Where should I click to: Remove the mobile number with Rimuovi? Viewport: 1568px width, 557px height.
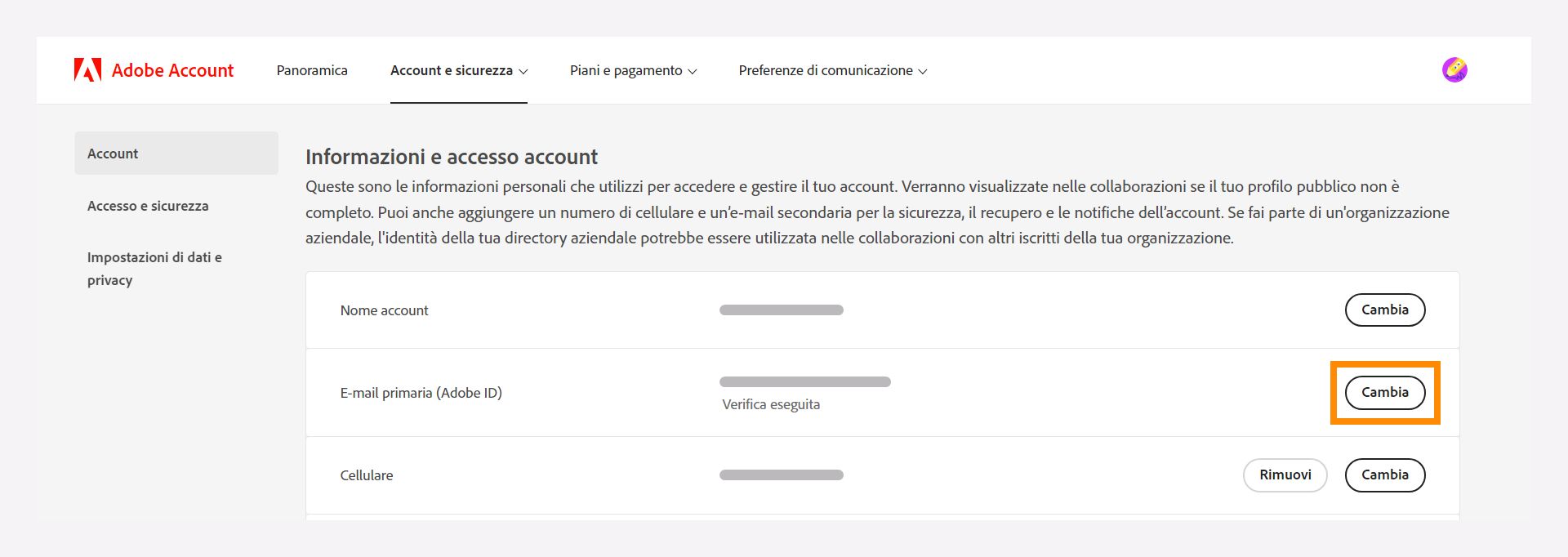(1285, 475)
